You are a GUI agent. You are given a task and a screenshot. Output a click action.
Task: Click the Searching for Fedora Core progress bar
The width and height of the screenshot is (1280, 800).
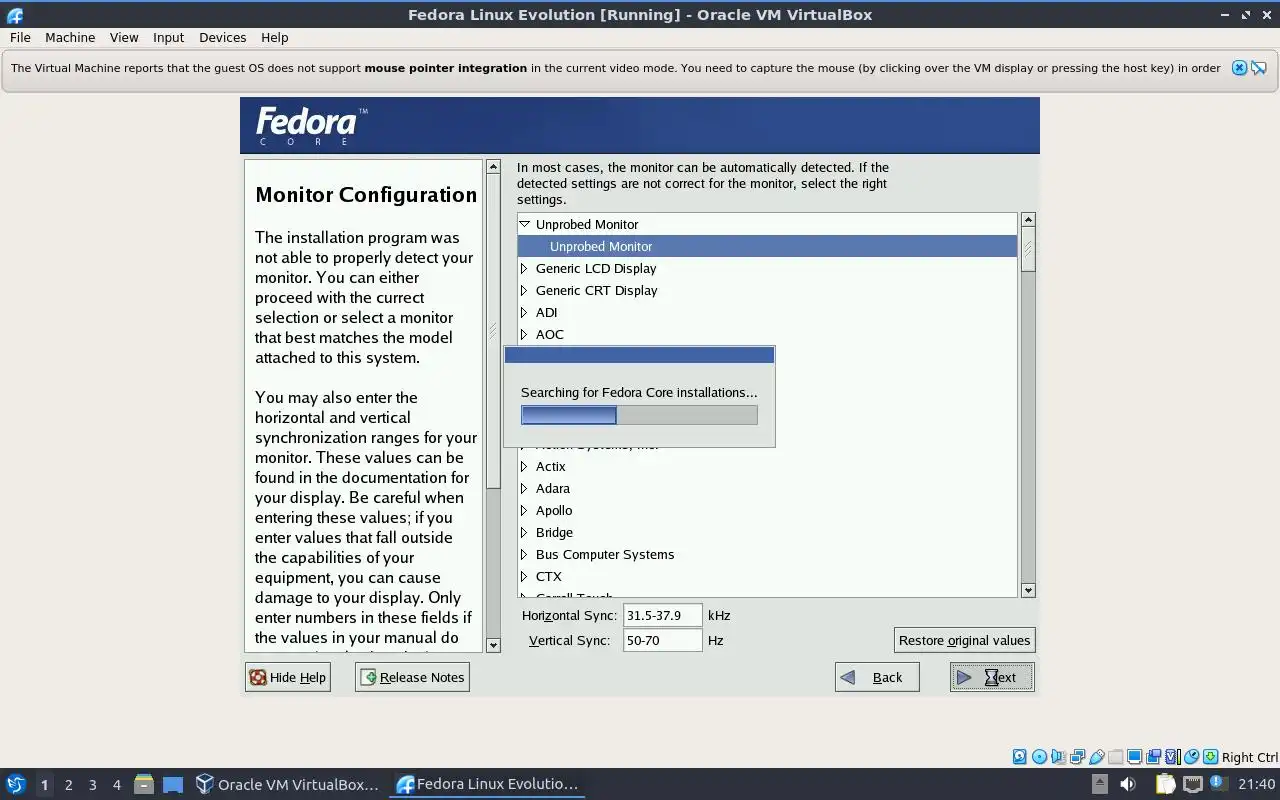tap(639, 414)
